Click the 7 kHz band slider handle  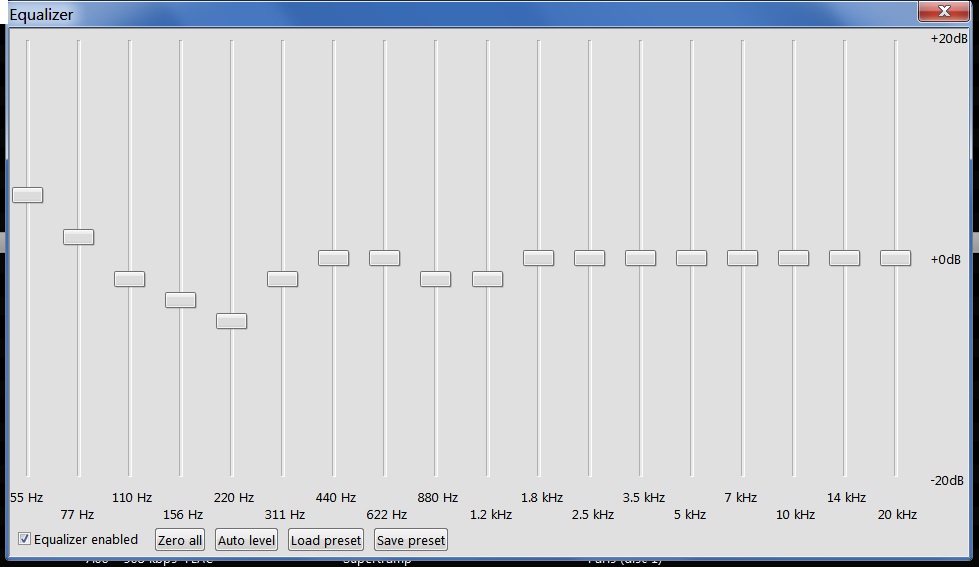pyautogui.click(x=742, y=258)
